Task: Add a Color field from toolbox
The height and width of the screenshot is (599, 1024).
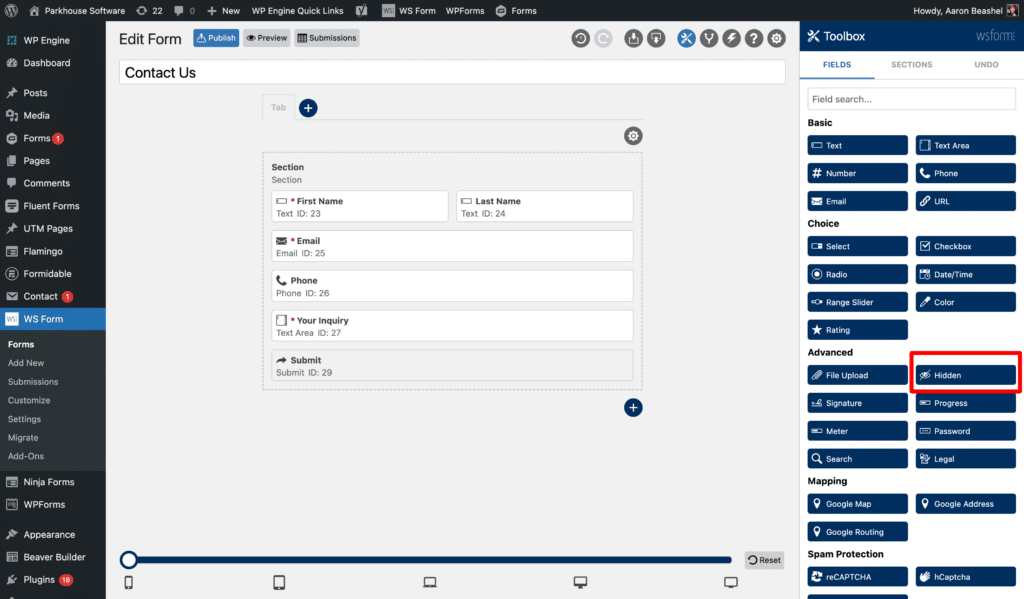Action: 965,302
